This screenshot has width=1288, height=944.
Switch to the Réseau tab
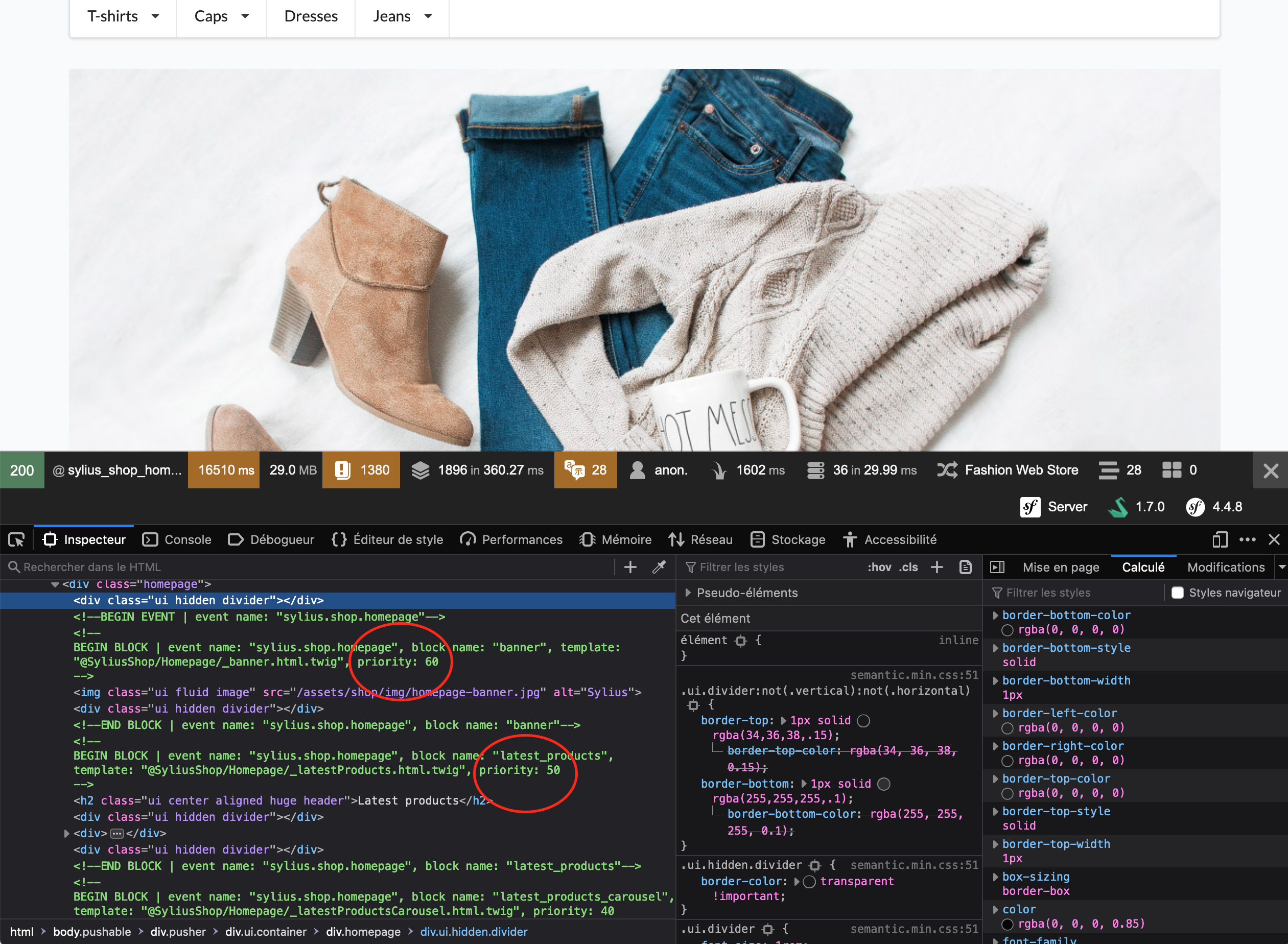click(x=700, y=539)
